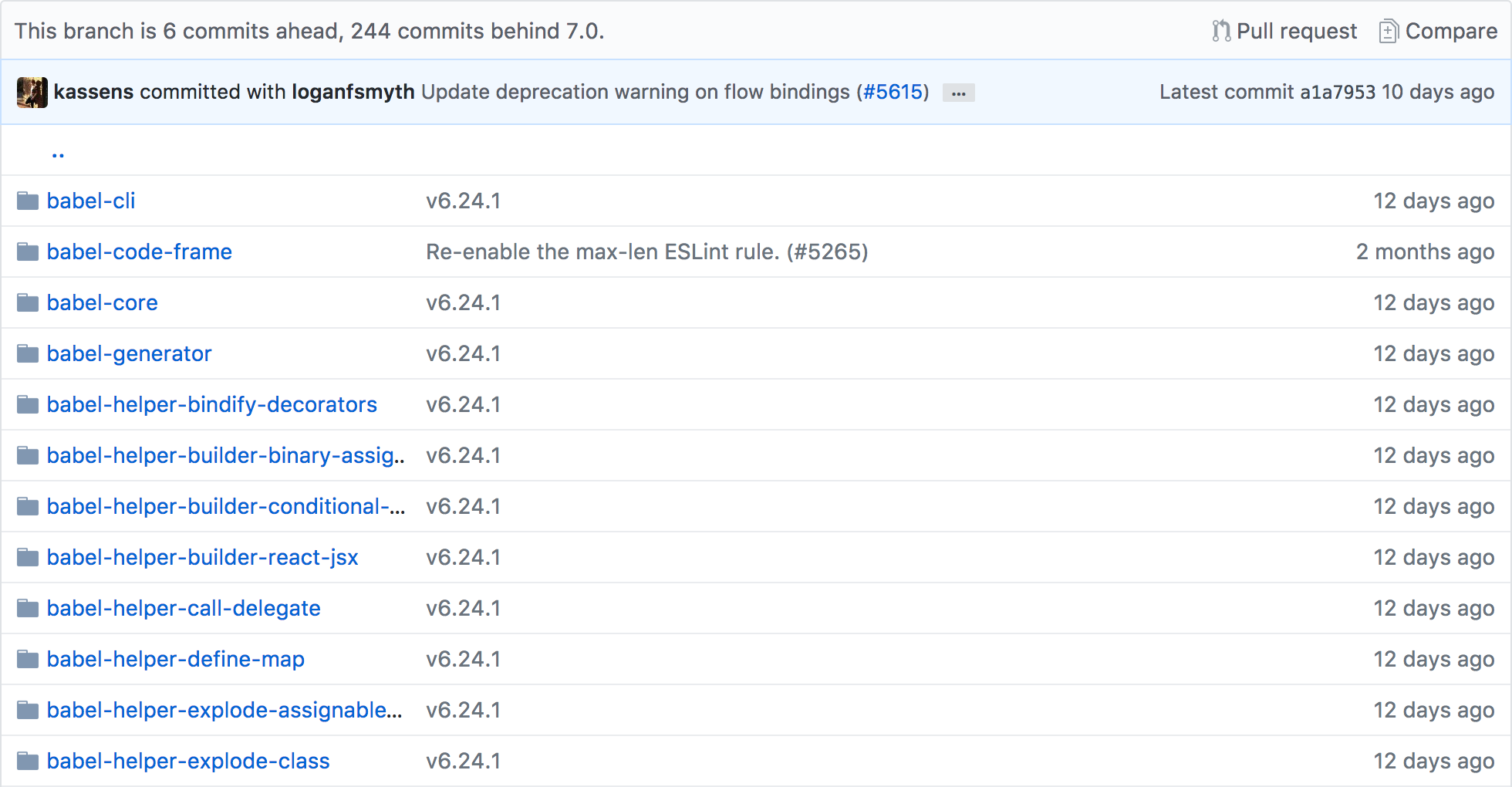Screen dimensions: 1512x787
Task: Click '2 months ago' in babel-code-frame row
Action: 1426,252
